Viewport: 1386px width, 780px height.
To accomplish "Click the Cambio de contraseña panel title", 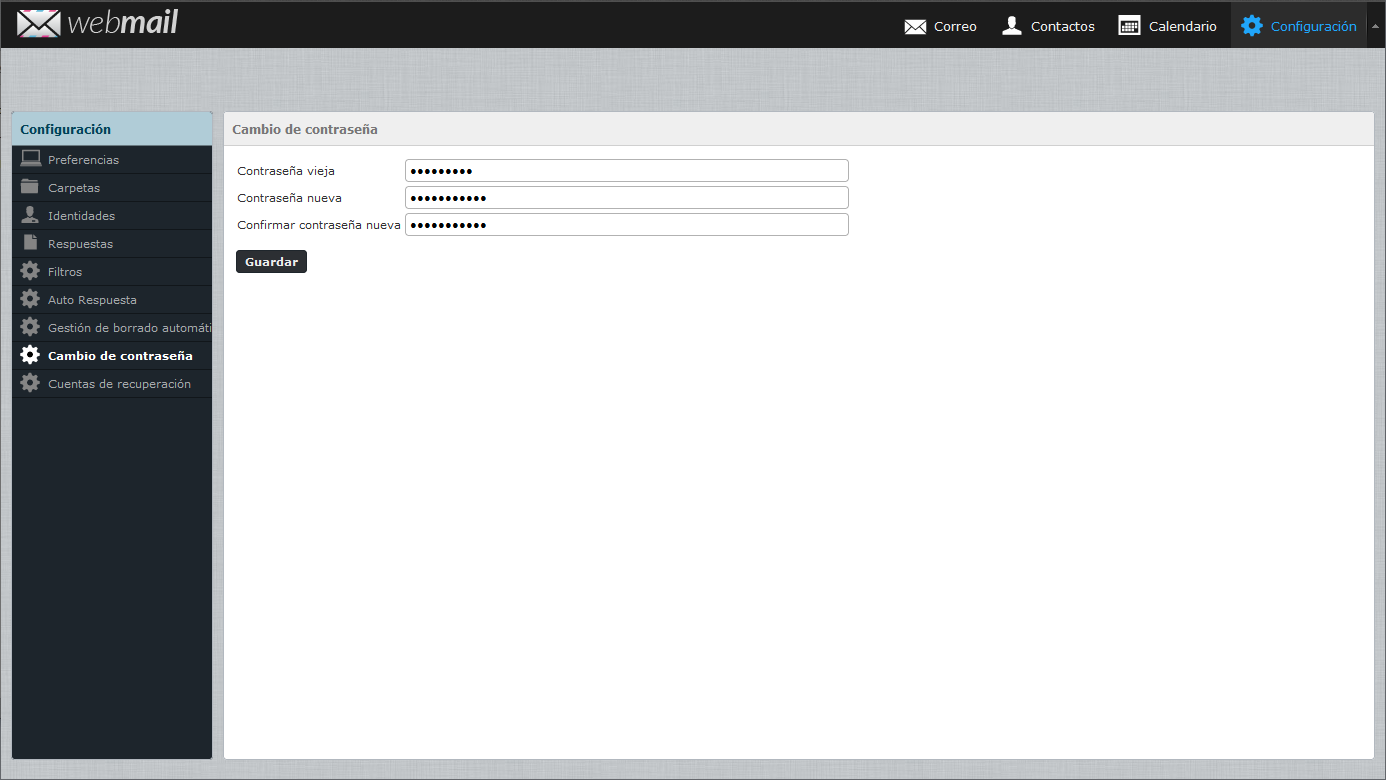I will pyautogui.click(x=305, y=130).
